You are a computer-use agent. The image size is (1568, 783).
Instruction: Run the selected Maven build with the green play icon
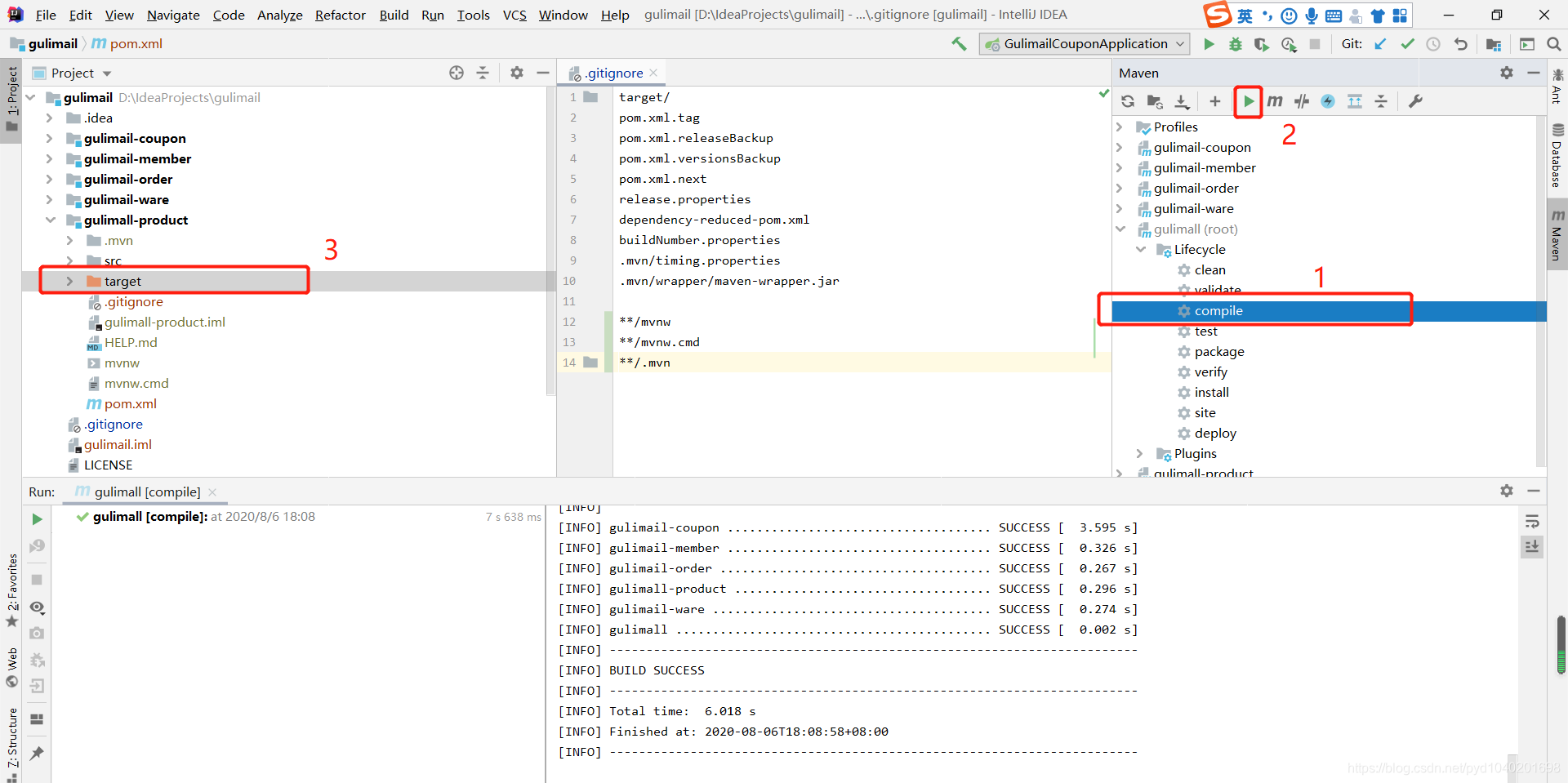click(1248, 101)
